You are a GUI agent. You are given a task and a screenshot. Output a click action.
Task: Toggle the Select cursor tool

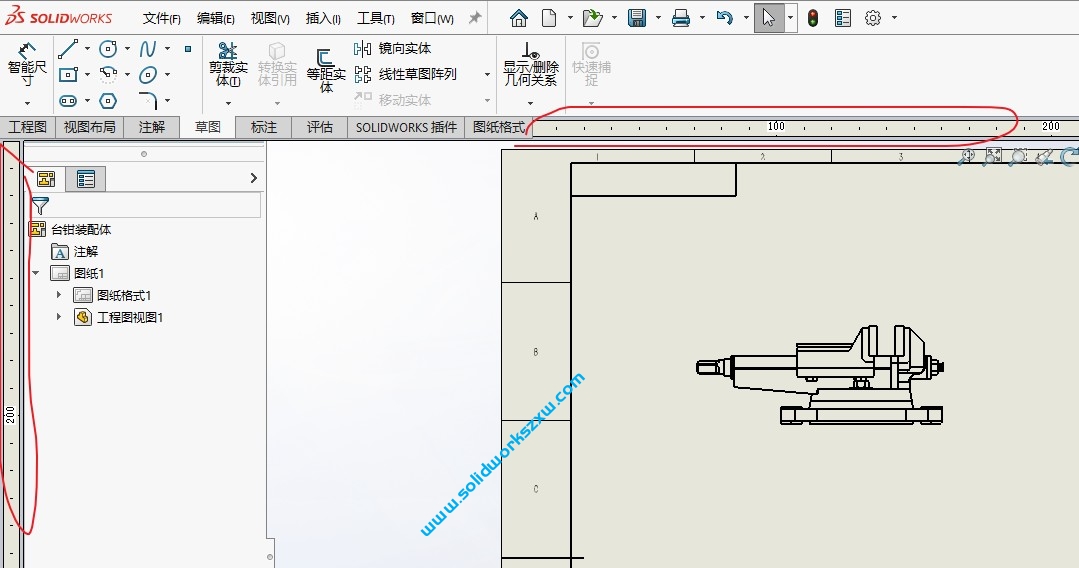coord(768,18)
